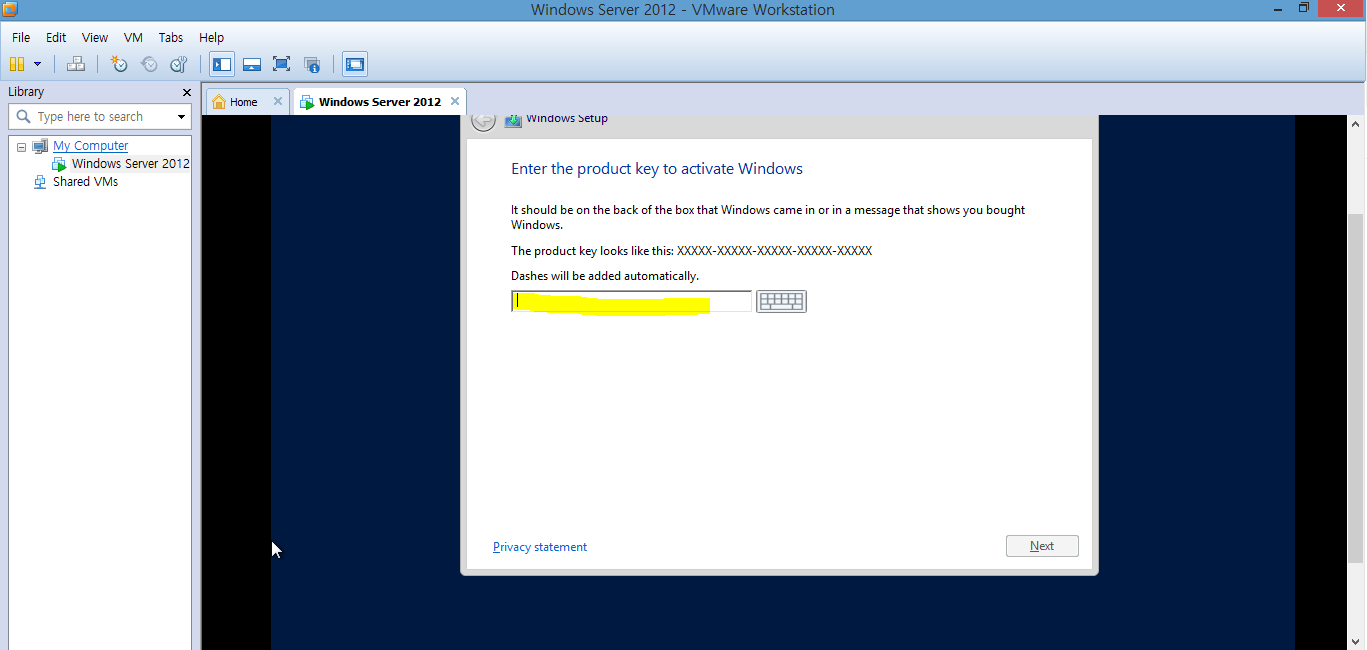1367x650 pixels.
Task: Open the power options dropdown arrow
Action: pyautogui.click(x=38, y=64)
